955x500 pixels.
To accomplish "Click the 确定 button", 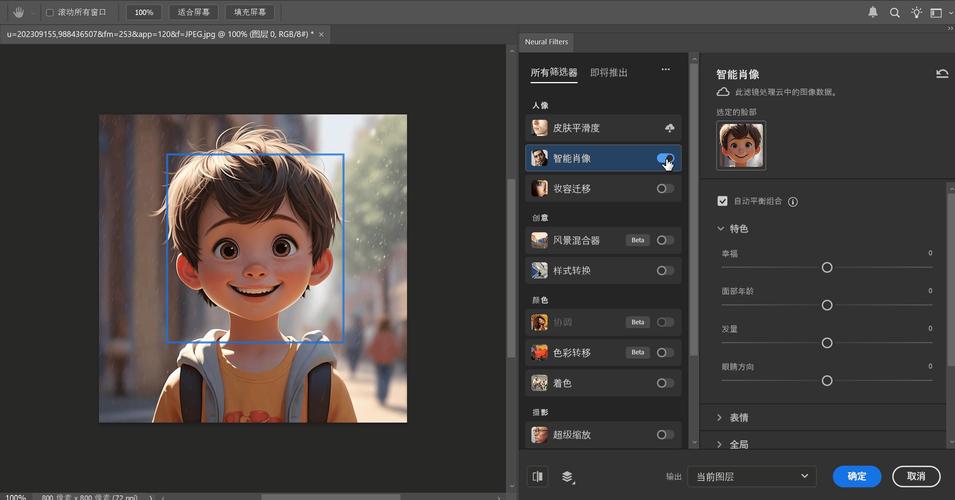I will [x=856, y=477].
